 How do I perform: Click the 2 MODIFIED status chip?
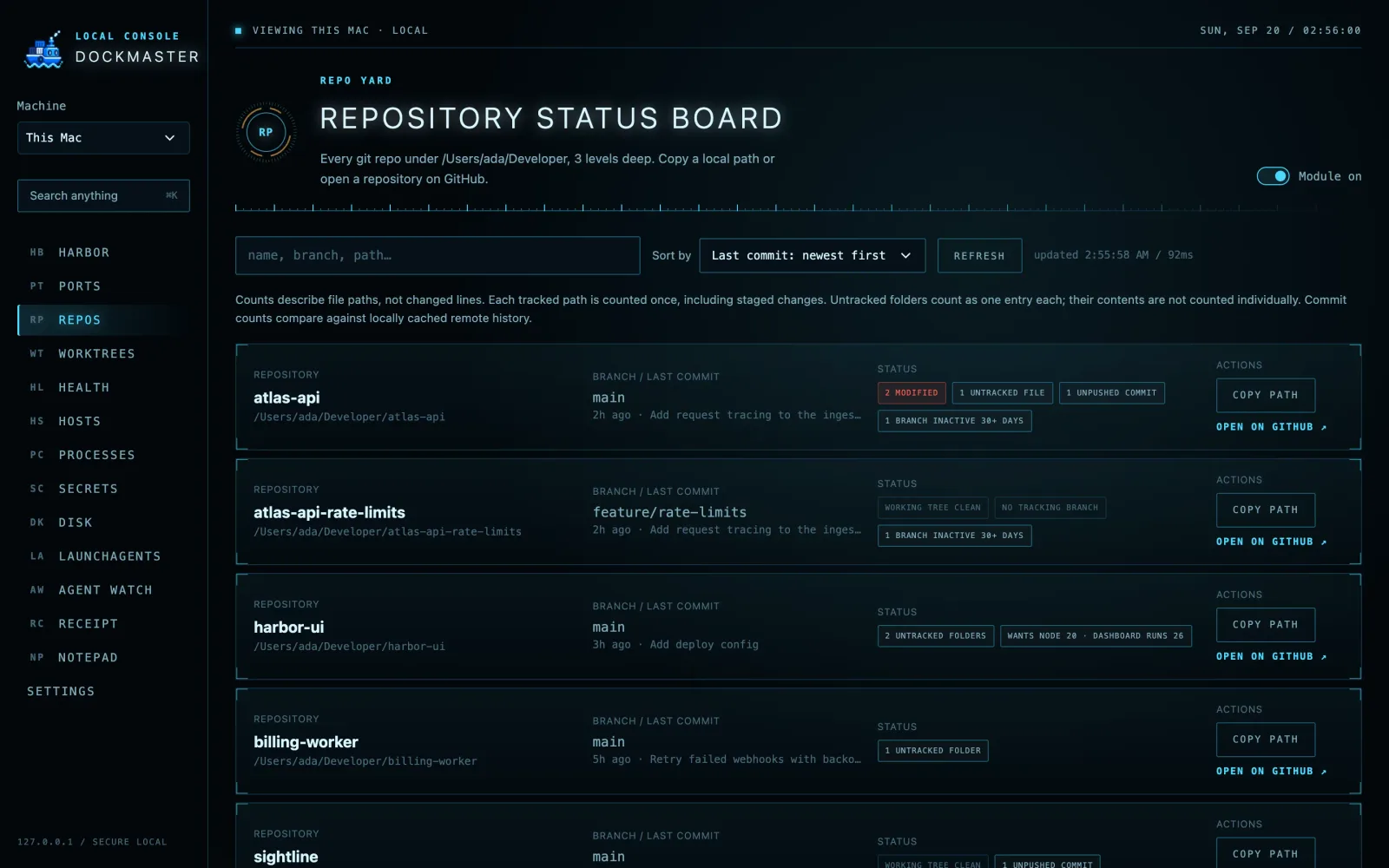click(912, 393)
